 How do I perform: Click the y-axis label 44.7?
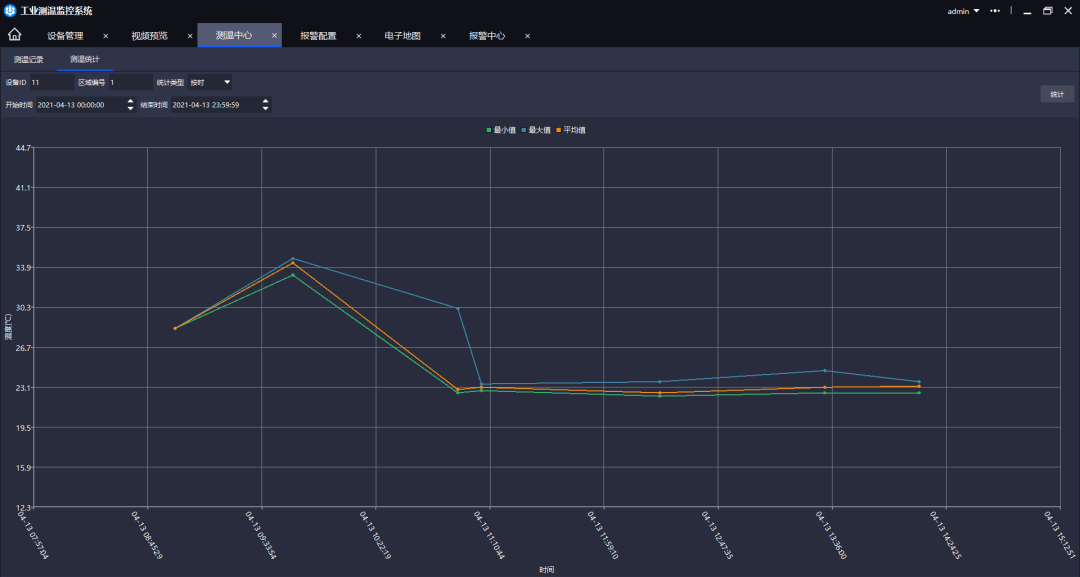click(x=23, y=148)
